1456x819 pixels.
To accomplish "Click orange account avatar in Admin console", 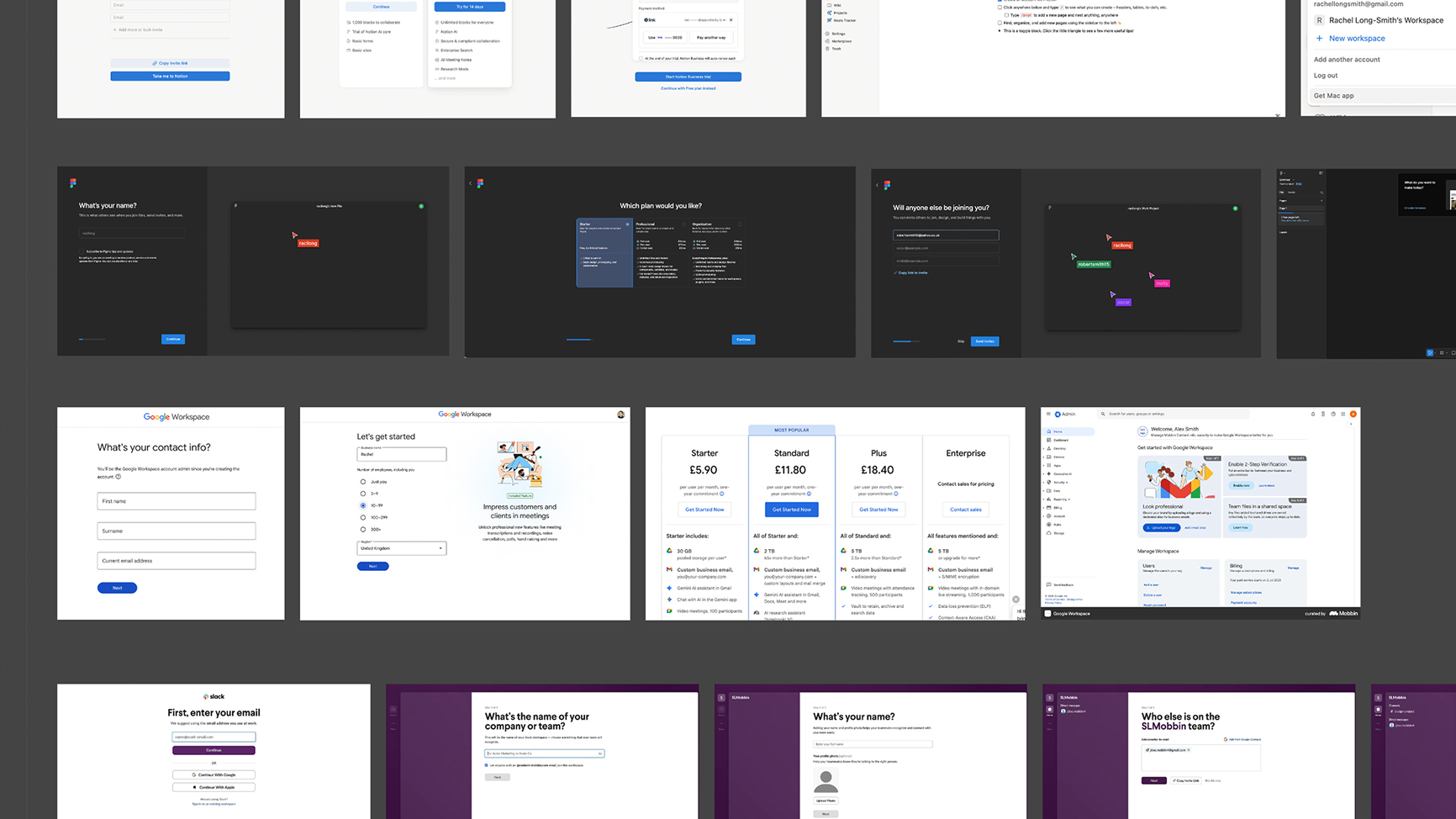I will pos(1353,414).
